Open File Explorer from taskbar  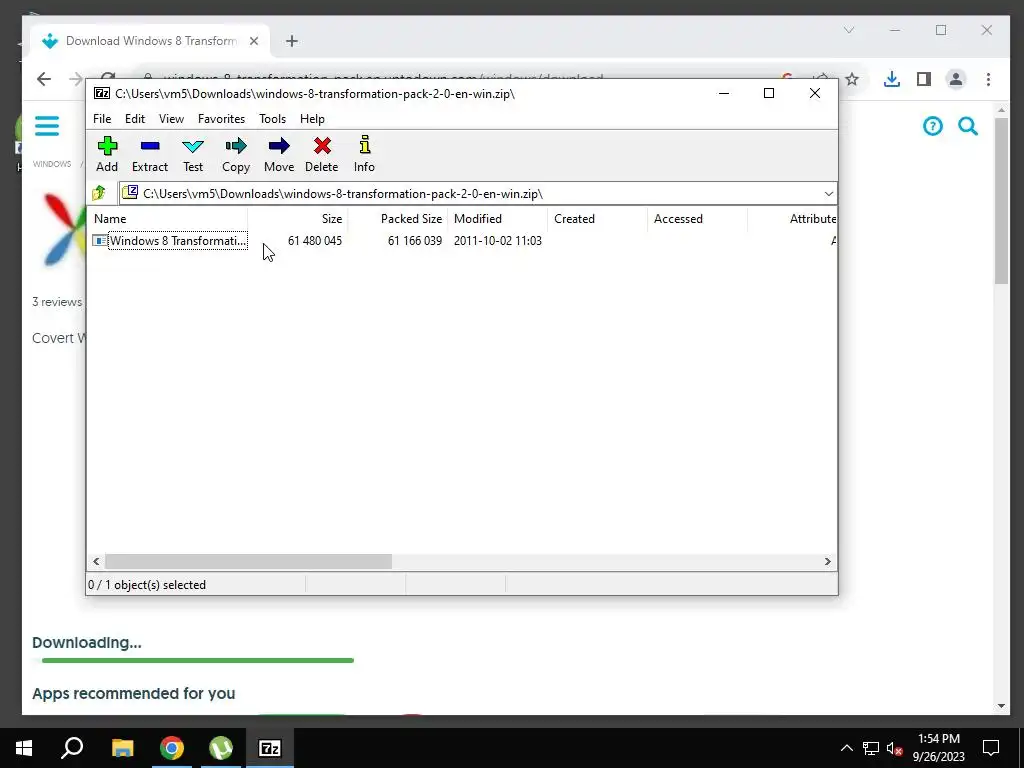[x=122, y=748]
